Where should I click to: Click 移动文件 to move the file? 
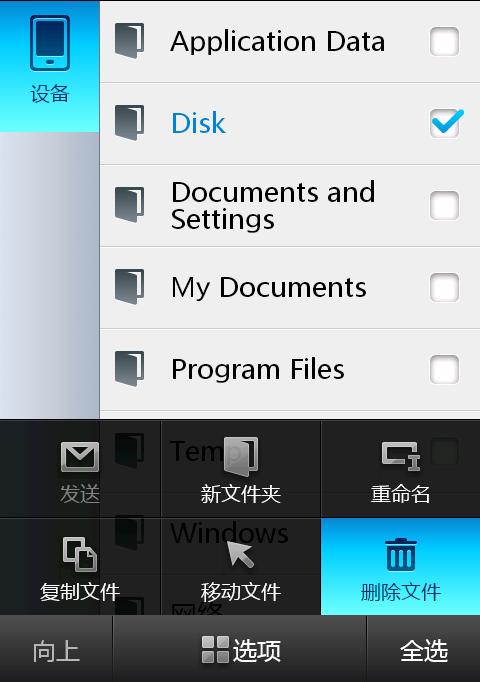tap(240, 567)
